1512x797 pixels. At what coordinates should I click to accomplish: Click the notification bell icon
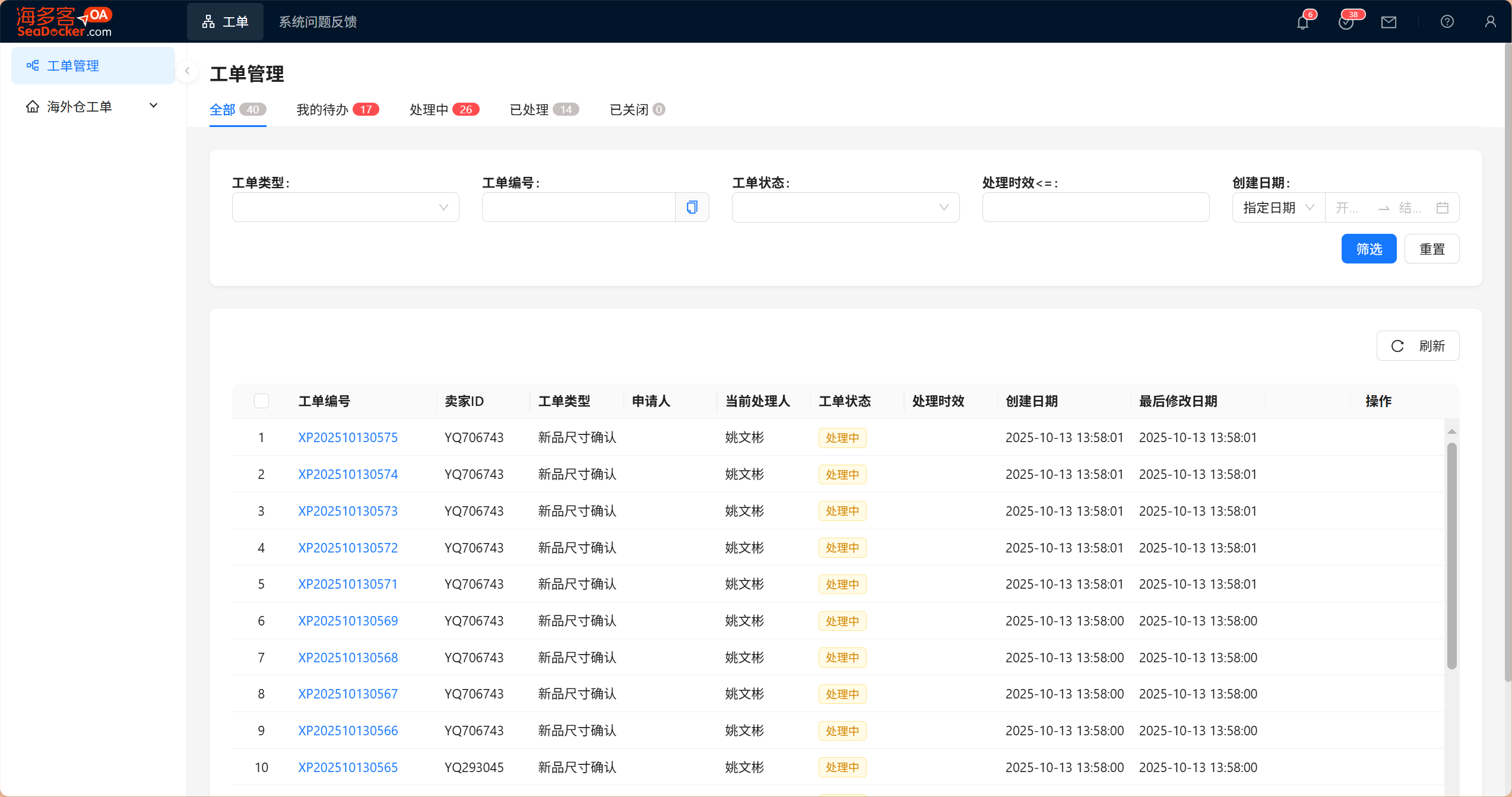(x=1303, y=23)
